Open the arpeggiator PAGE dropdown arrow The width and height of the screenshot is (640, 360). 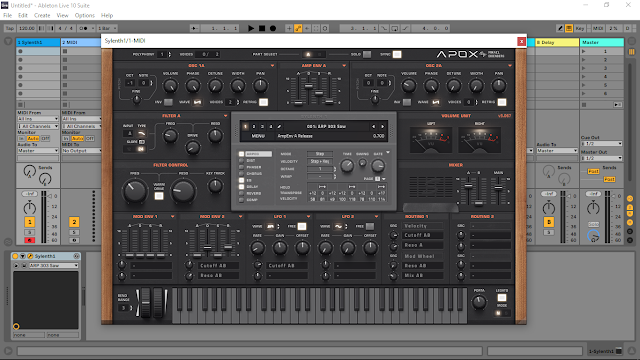[384, 179]
